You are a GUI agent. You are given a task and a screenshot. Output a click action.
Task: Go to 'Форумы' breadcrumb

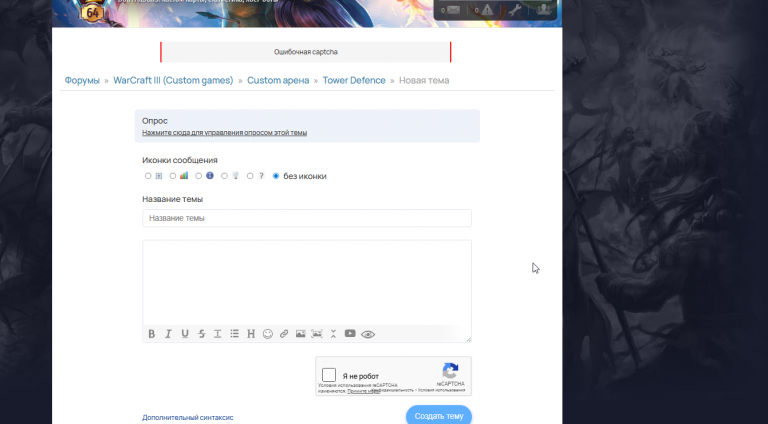[82, 80]
